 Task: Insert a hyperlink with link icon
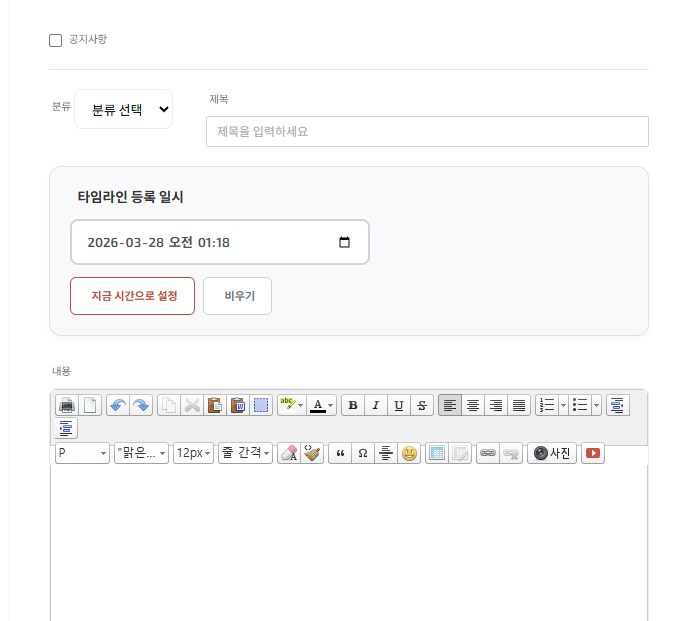487,453
